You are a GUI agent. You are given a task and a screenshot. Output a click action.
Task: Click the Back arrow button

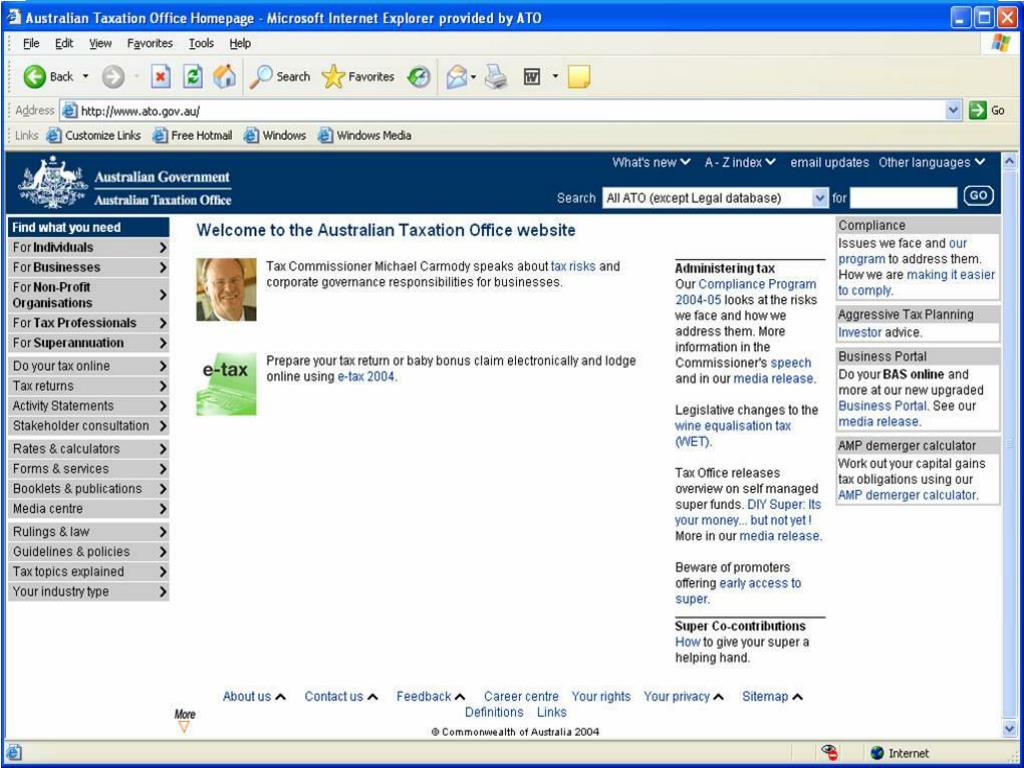point(35,76)
